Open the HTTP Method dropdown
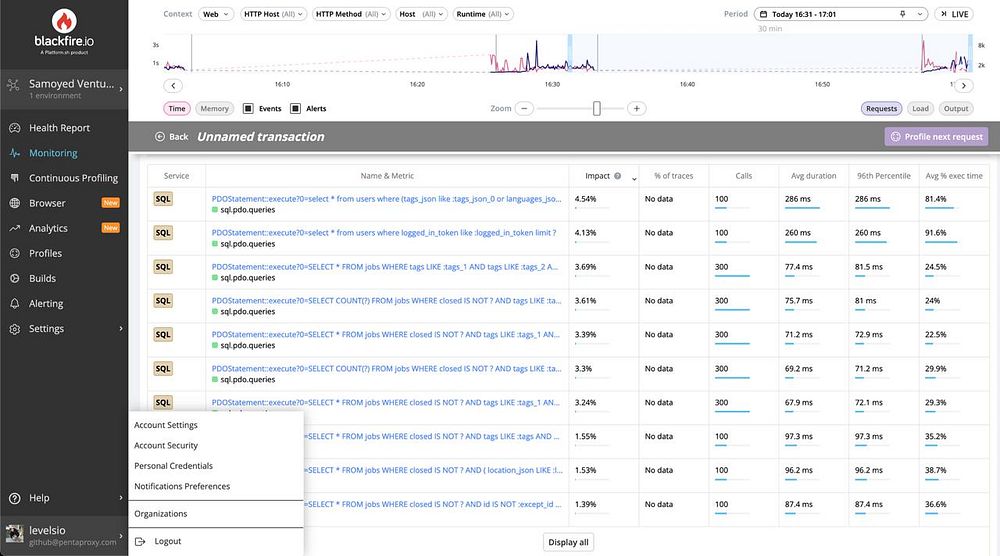1000x556 pixels. point(351,14)
